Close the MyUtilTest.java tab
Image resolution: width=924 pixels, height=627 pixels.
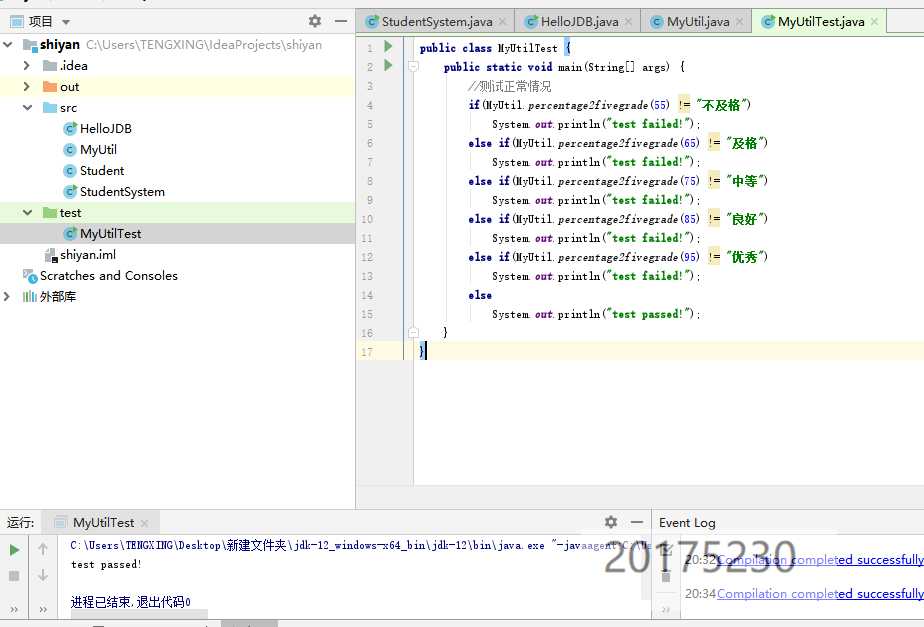874,22
